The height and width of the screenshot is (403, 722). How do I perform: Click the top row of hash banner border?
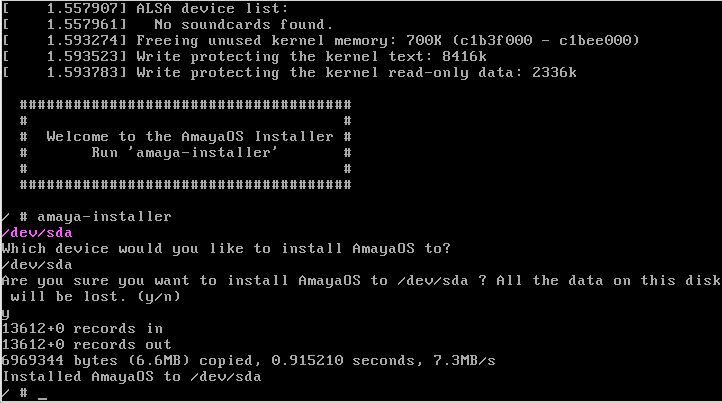pyautogui.click(x=186, y=105)
